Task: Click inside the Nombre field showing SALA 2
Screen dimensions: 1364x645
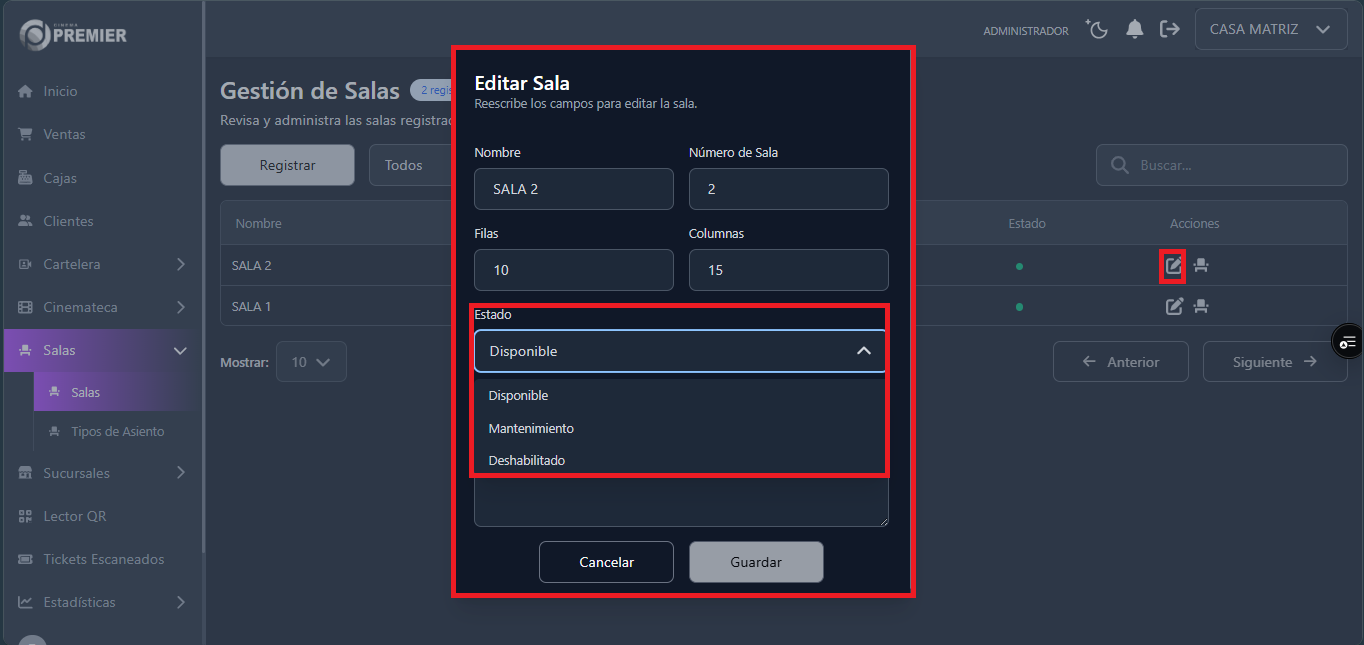Action: (573, 189)
